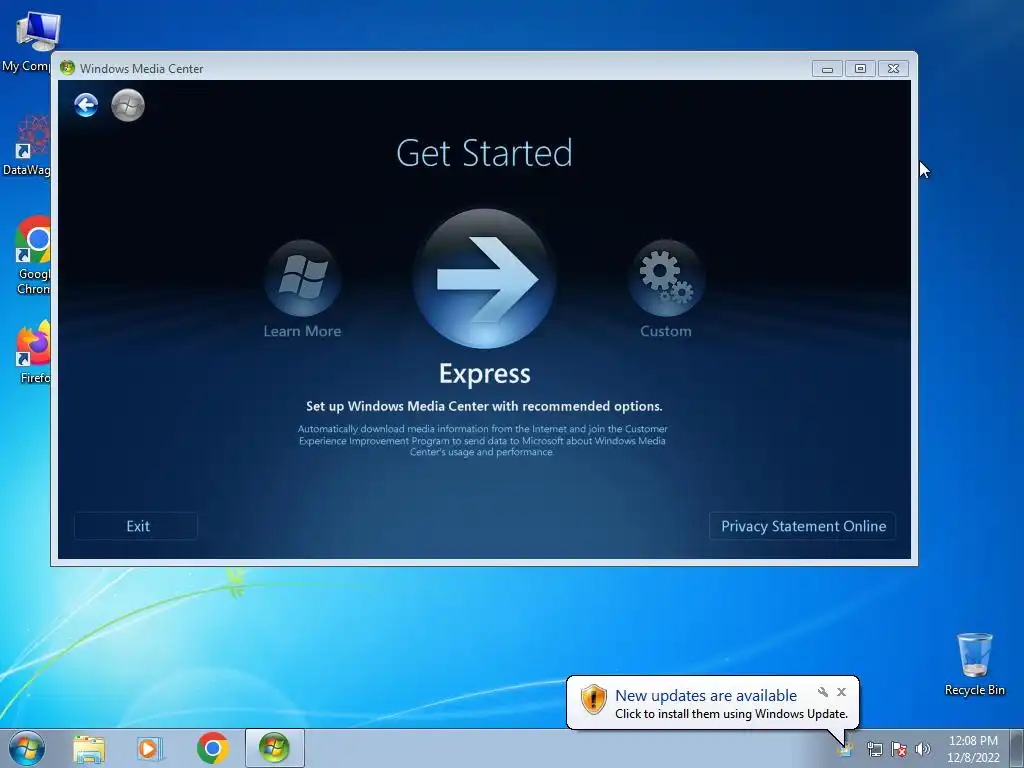Launch Windows Media Player from taskbar

tap(150, 749)
